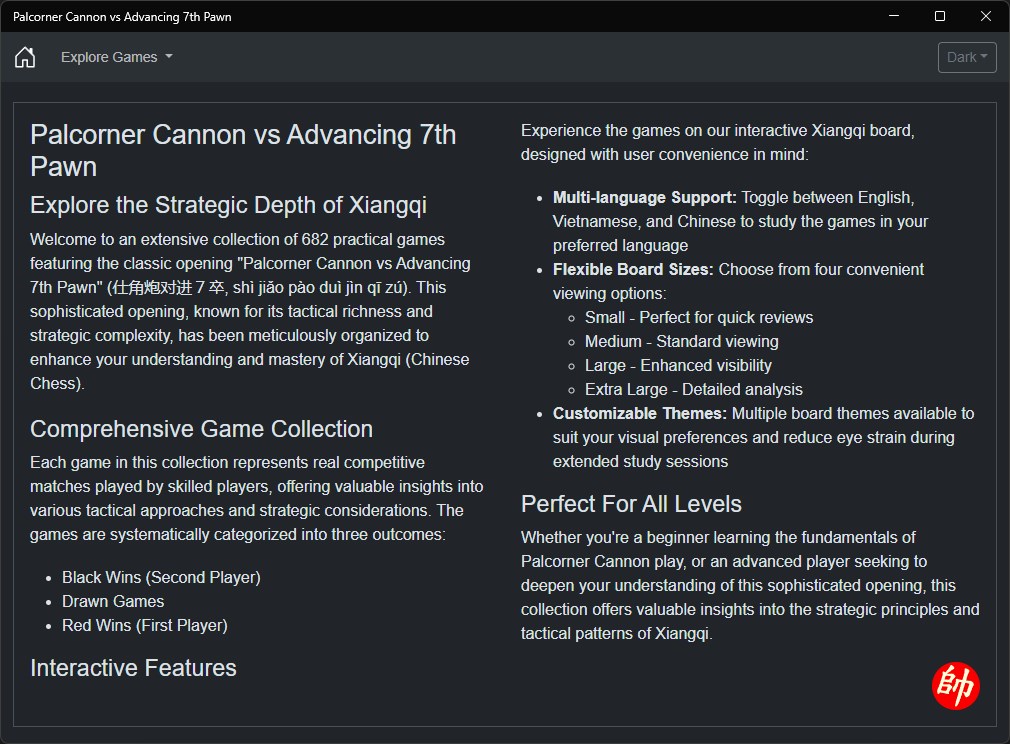Maximize the application window
The width and height of the screenshot is (1010, 744).
[940, 16]
